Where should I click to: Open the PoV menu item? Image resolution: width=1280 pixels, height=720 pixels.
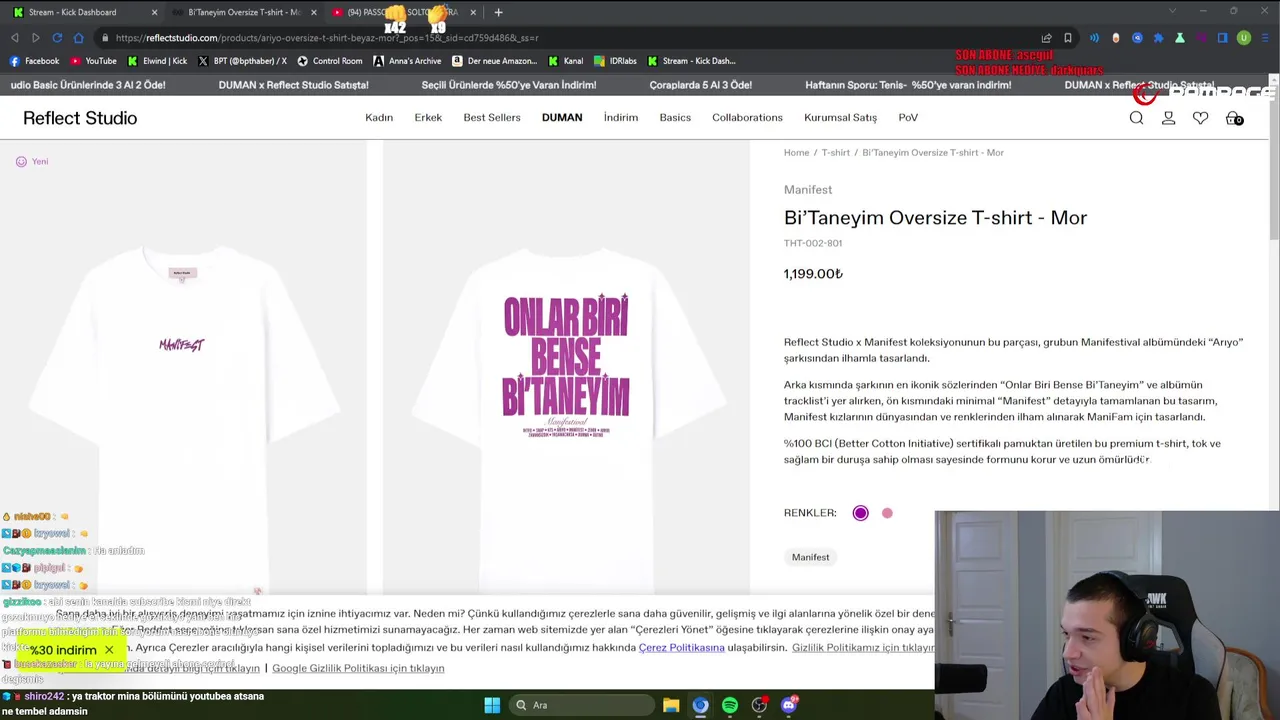(908, 117)
